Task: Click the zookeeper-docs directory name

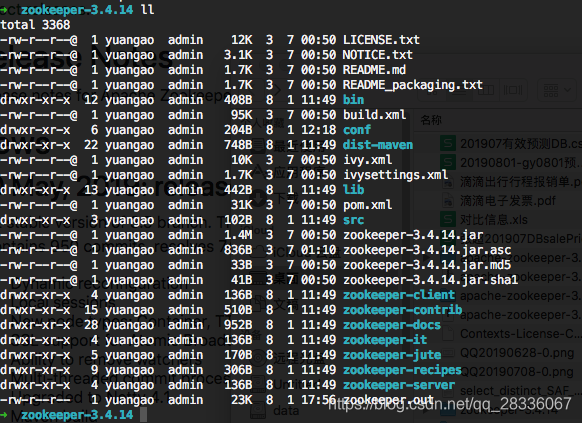Action: point(392,325)
